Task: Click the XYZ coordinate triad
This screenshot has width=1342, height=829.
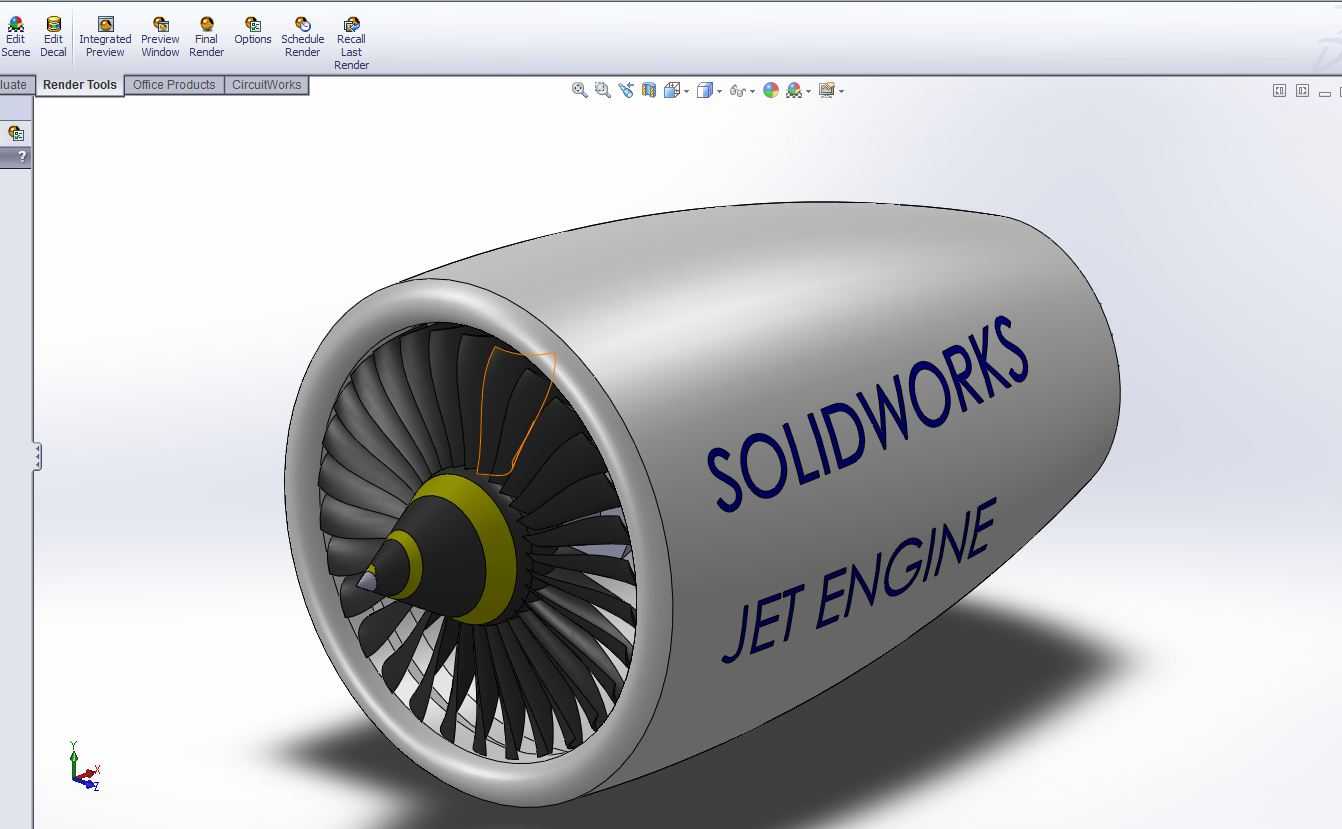Action: point(83,767)
